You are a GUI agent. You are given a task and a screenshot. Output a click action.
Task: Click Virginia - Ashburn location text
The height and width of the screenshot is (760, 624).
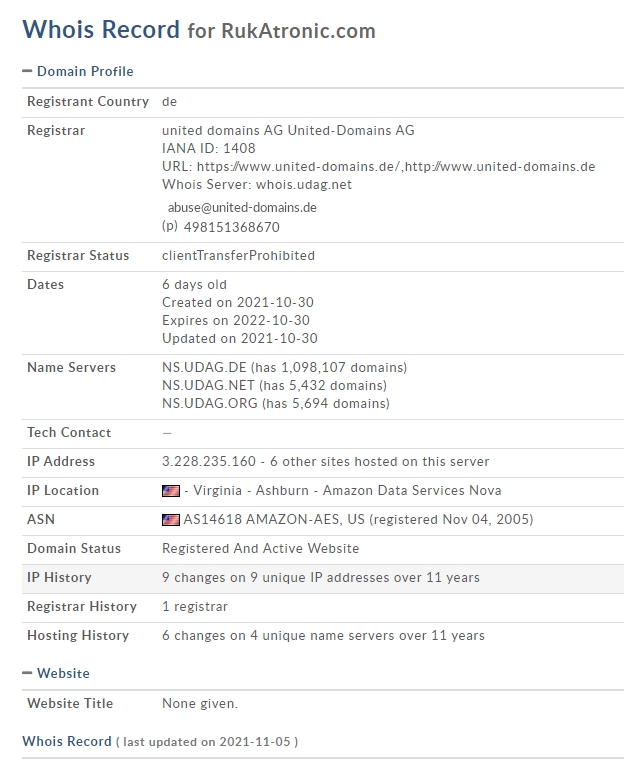(251, 491)
